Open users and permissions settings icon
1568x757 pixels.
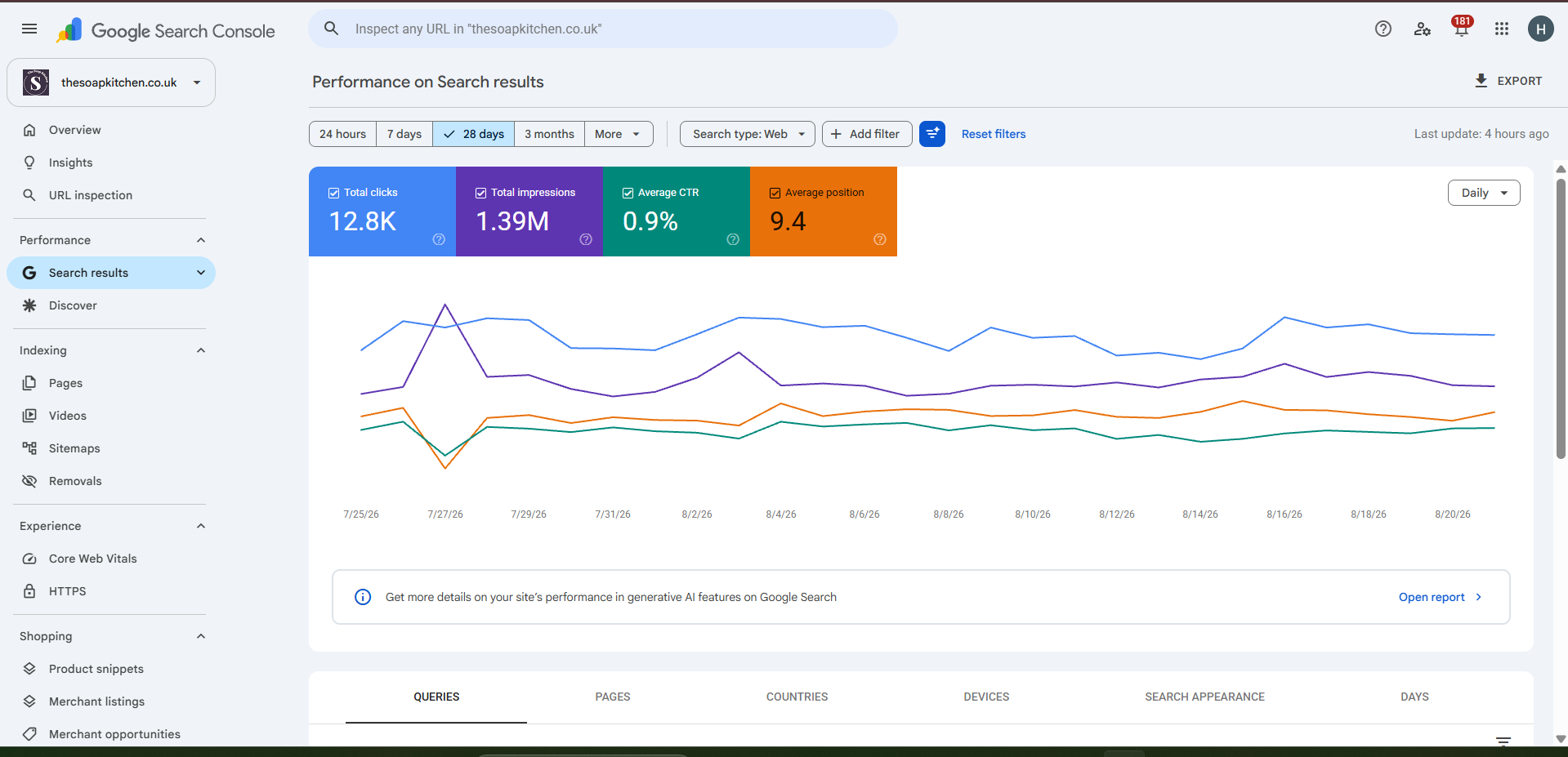(1422, 29)
